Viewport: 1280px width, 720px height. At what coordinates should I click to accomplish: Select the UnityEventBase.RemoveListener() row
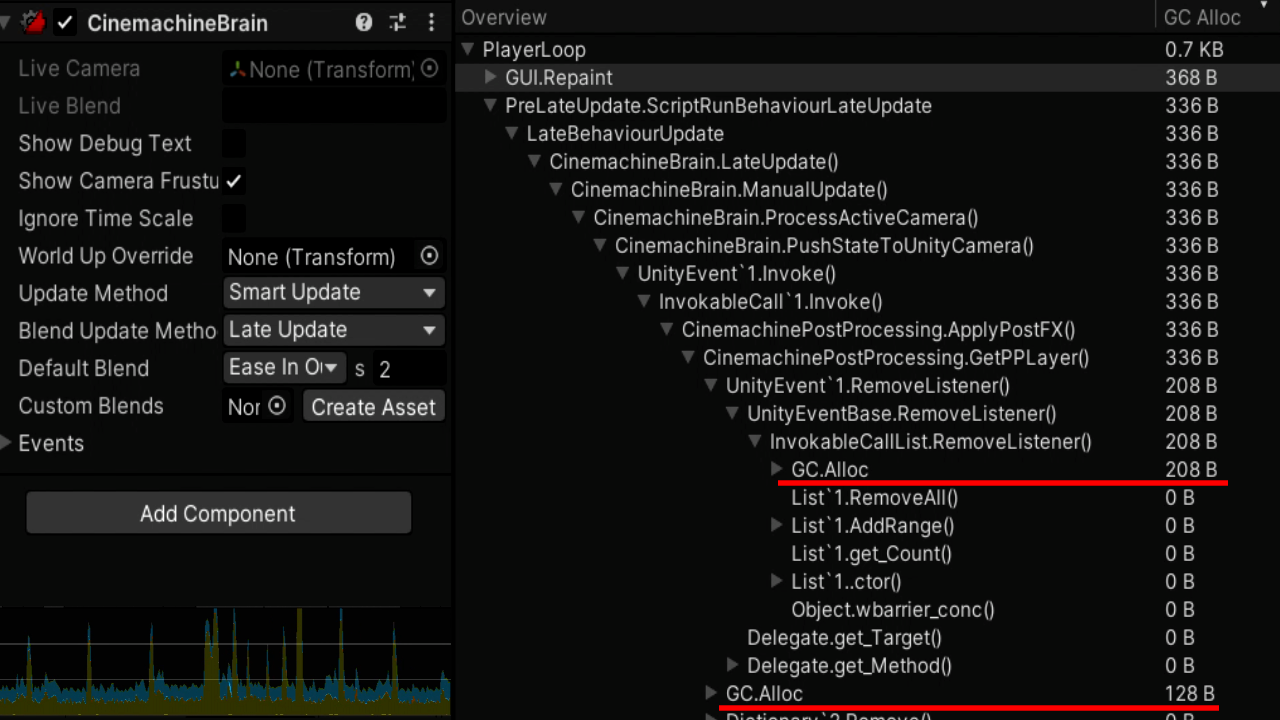pos(867,413)
